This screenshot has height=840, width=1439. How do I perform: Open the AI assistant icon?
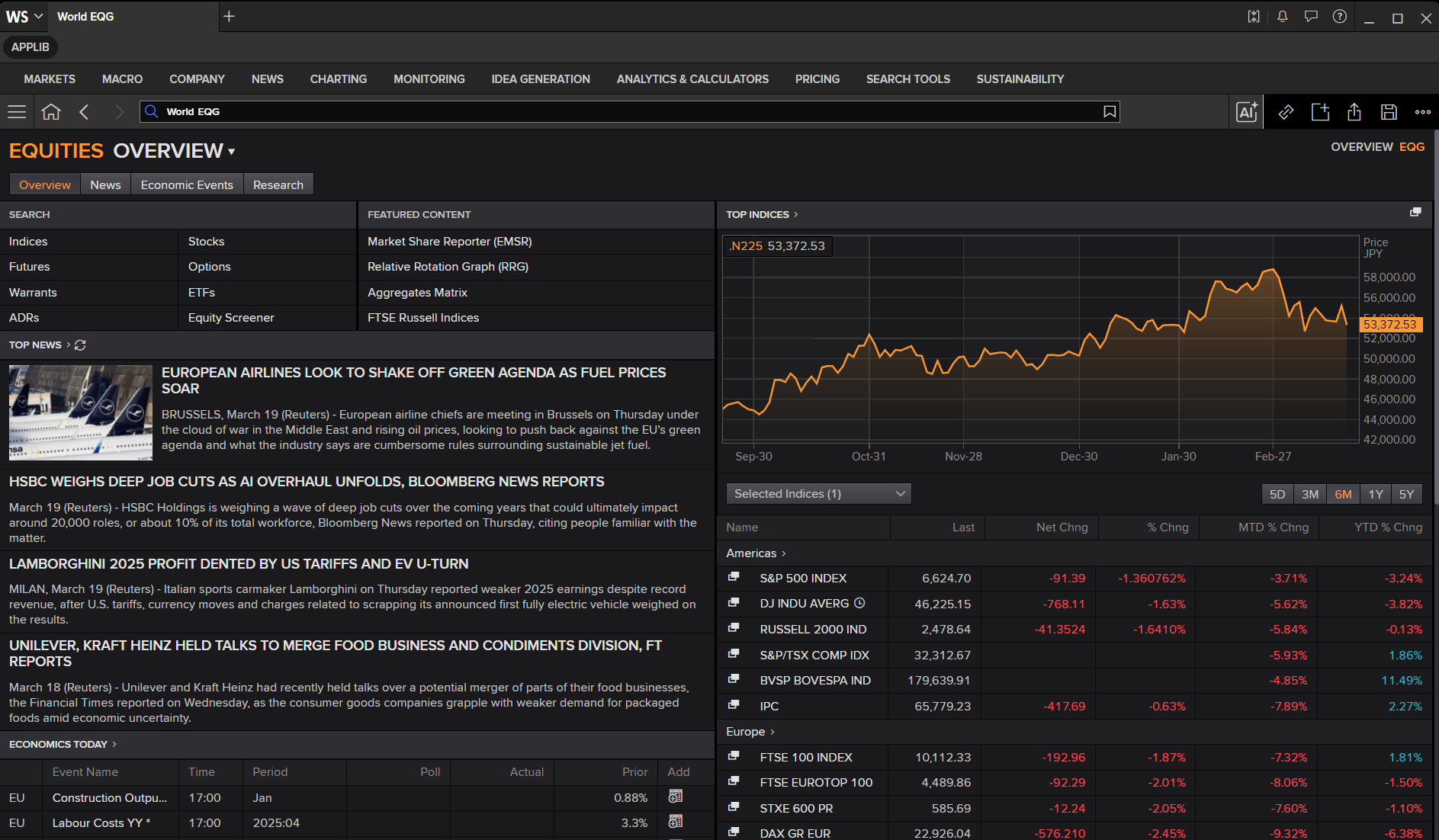[x=1247, y=112]
